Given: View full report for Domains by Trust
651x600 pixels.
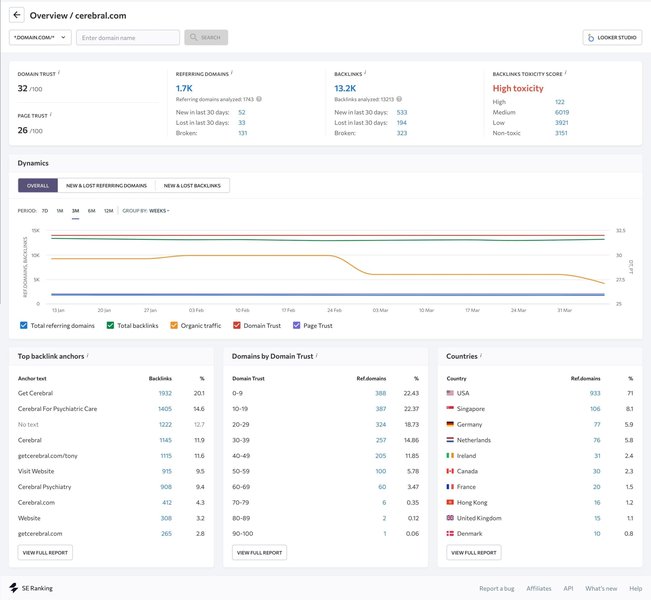Looking at the screenshot, I should pyautogui.click(x=259, y=553).
